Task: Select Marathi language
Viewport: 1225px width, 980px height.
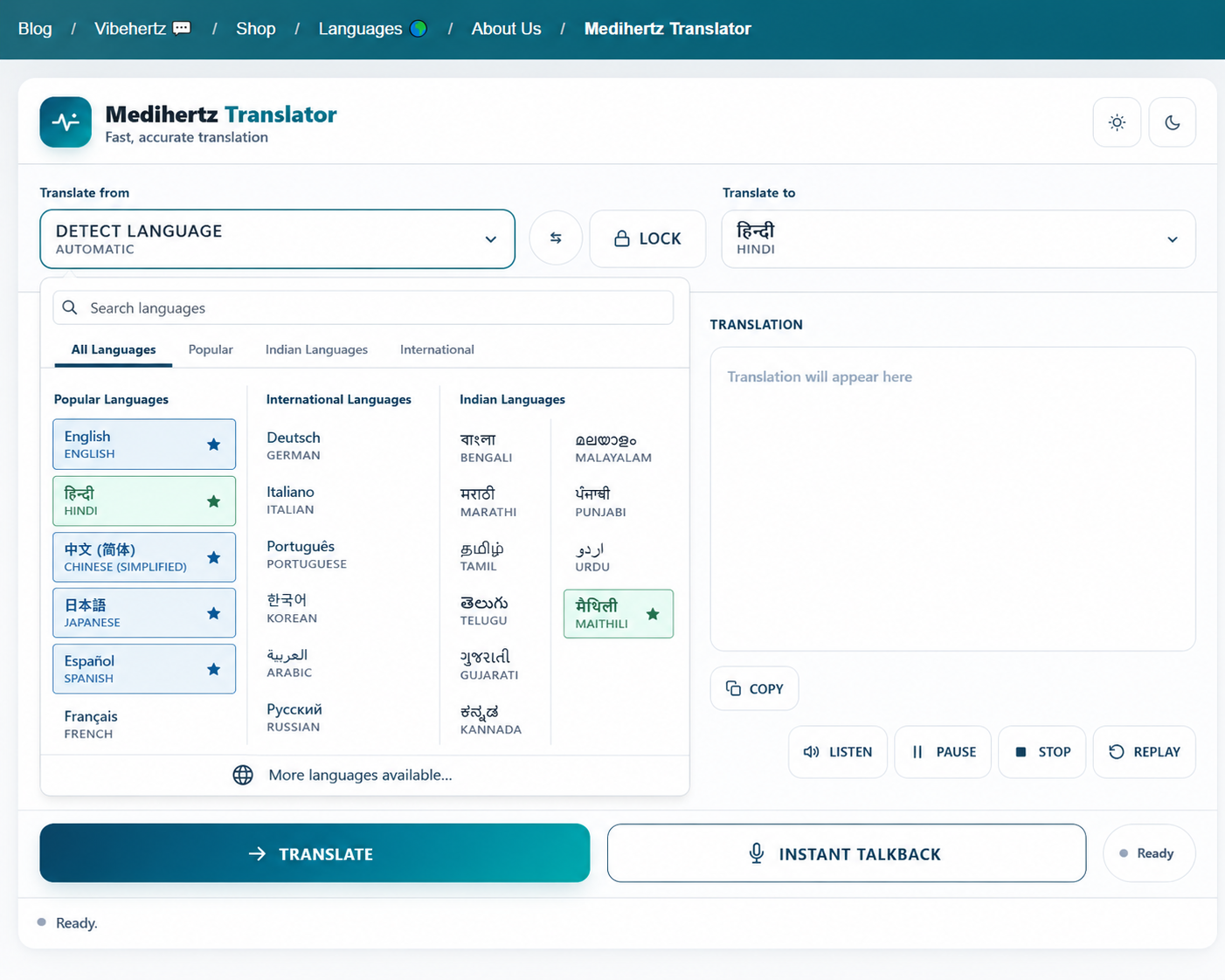Action: [x=488, y=501]
